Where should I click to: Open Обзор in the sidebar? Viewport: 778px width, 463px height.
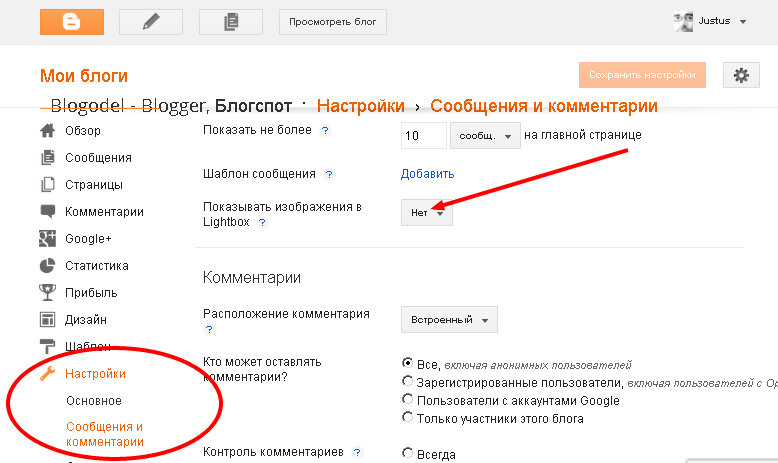[x=83, y=131]
